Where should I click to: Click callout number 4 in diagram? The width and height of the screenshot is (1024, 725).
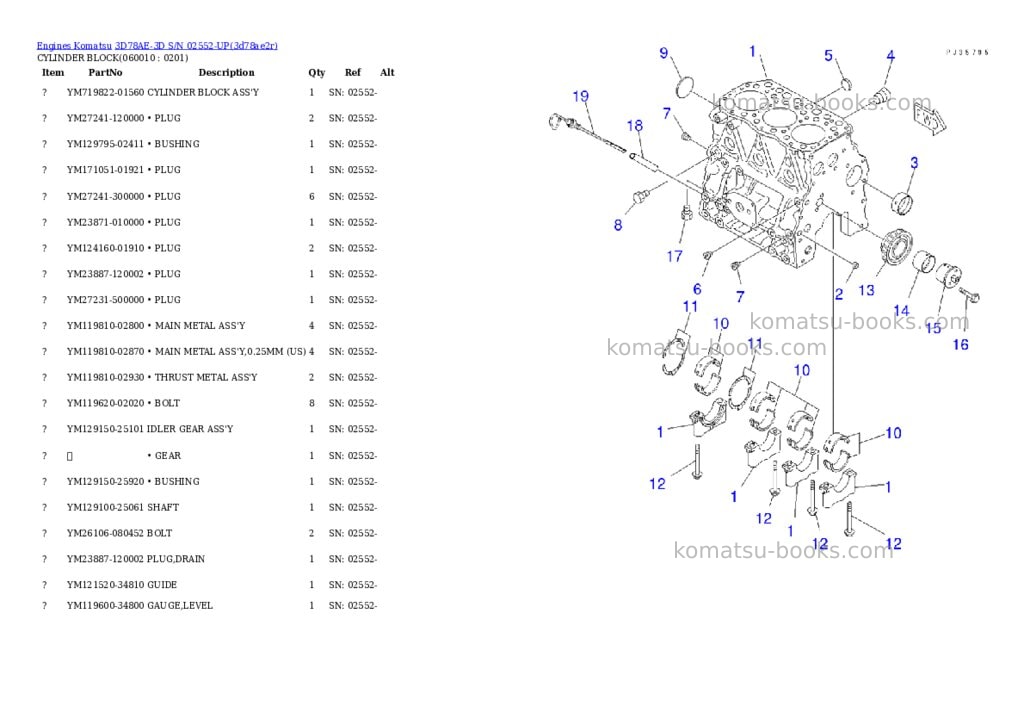(x=890, y=56)
